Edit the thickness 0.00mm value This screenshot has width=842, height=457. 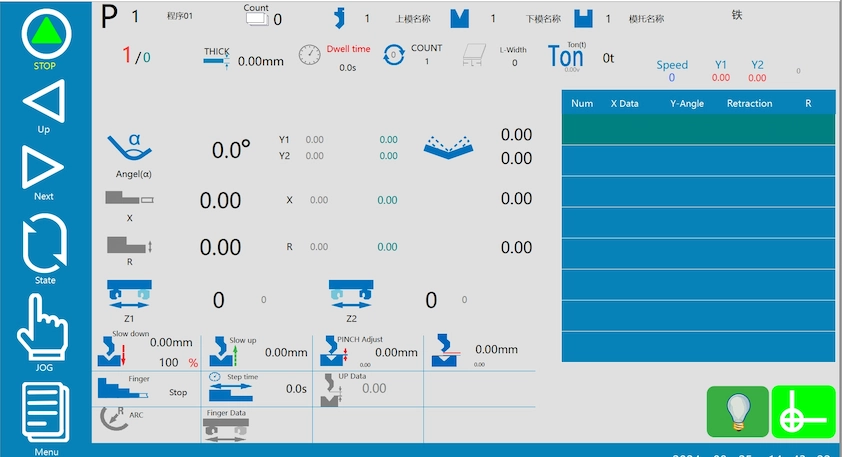[260, 61]
